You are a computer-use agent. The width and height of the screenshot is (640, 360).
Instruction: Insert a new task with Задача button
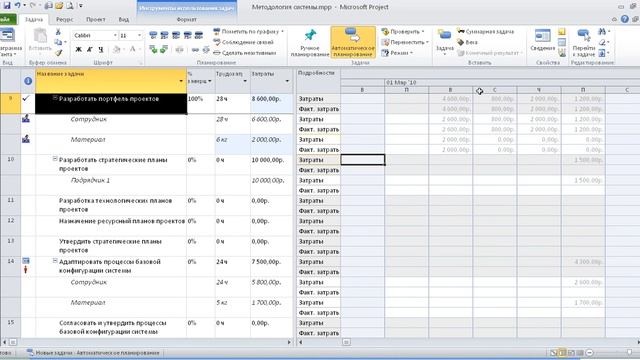click(444, 42)
